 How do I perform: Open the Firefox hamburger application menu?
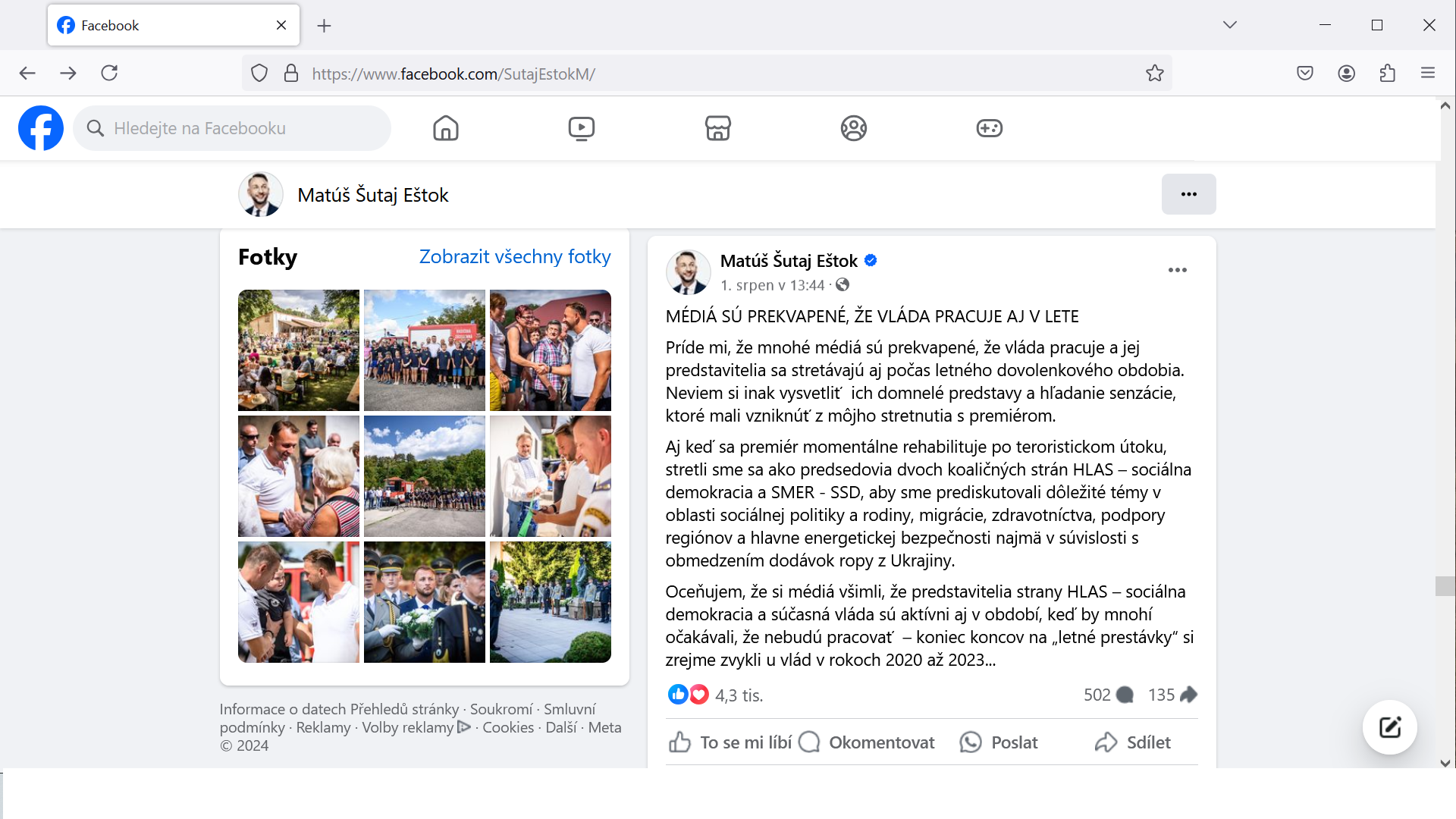(1428, 74)
